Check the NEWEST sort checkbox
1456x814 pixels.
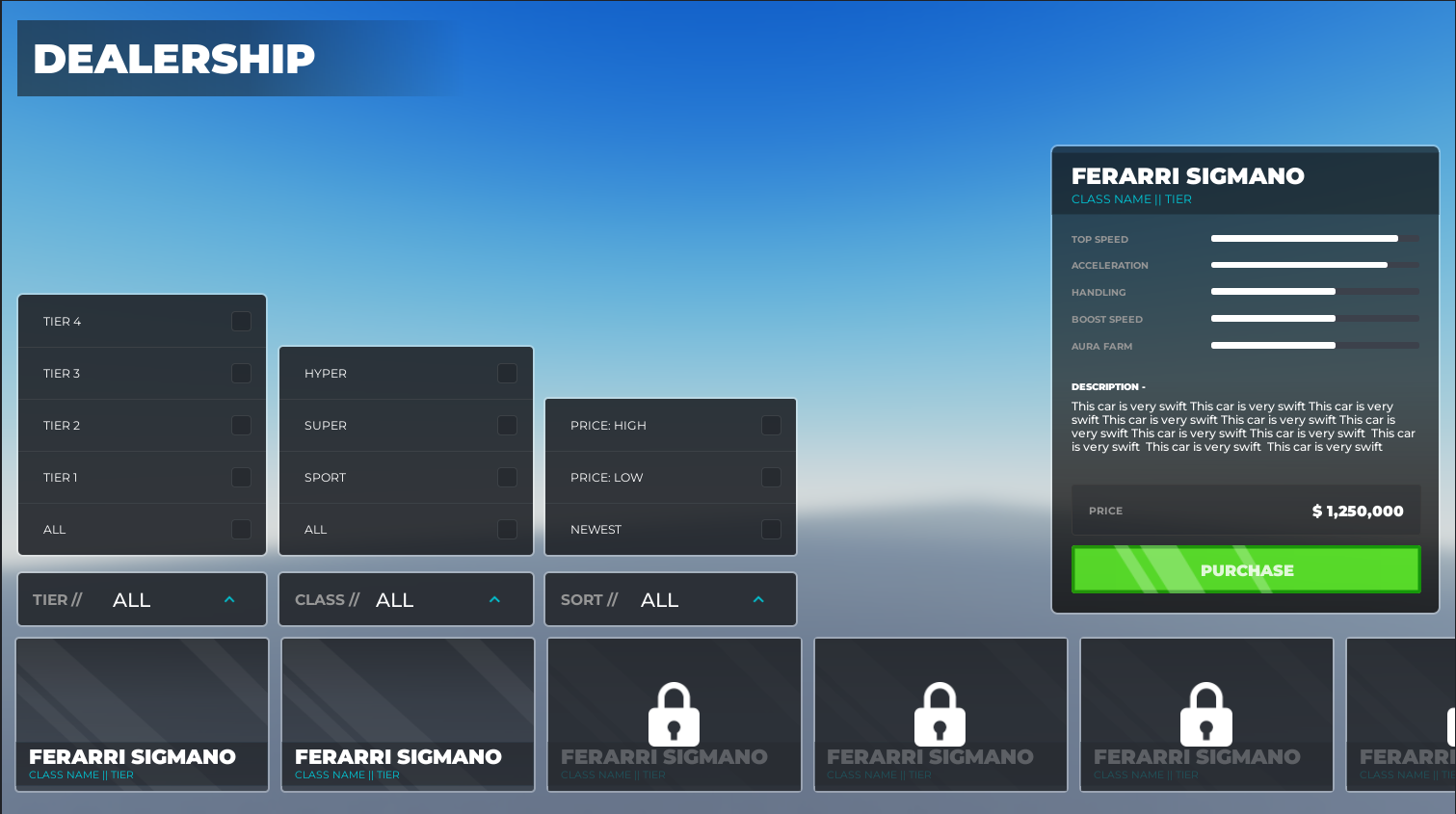(x=771, y=529)
